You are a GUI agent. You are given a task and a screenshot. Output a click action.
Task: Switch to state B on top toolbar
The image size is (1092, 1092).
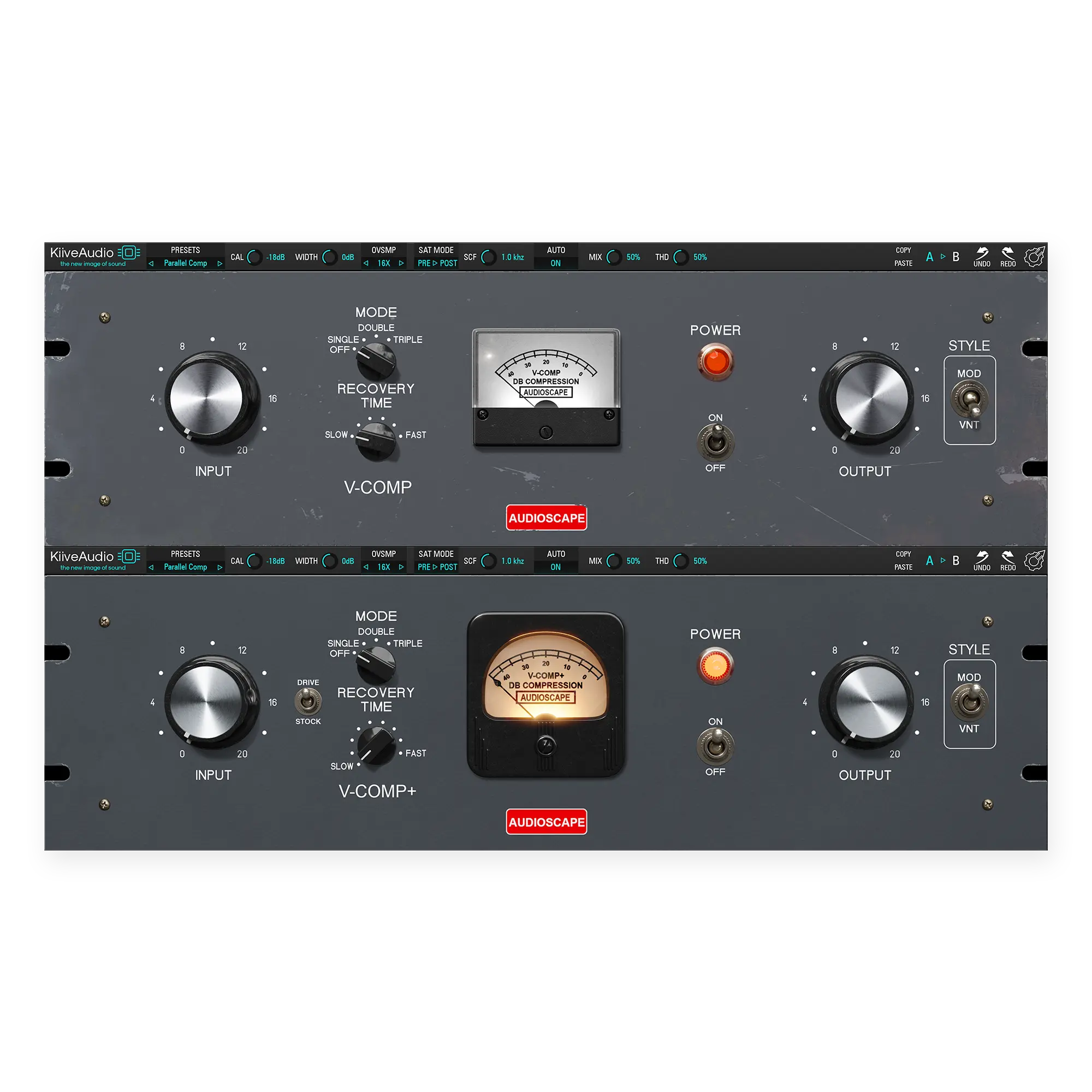956,257
